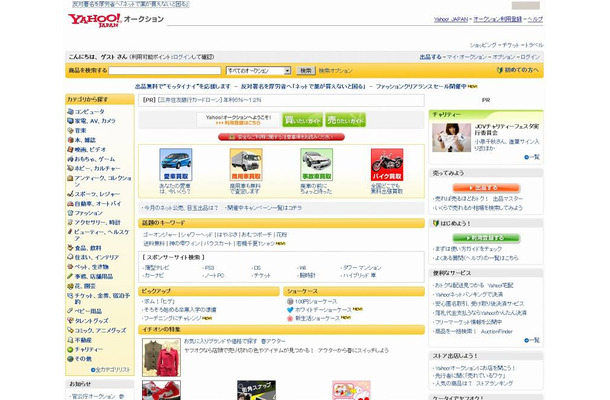This screenshot has width=610, height=400.
Task: Click the green 売りたいガイド button
Action: point(345,120)
